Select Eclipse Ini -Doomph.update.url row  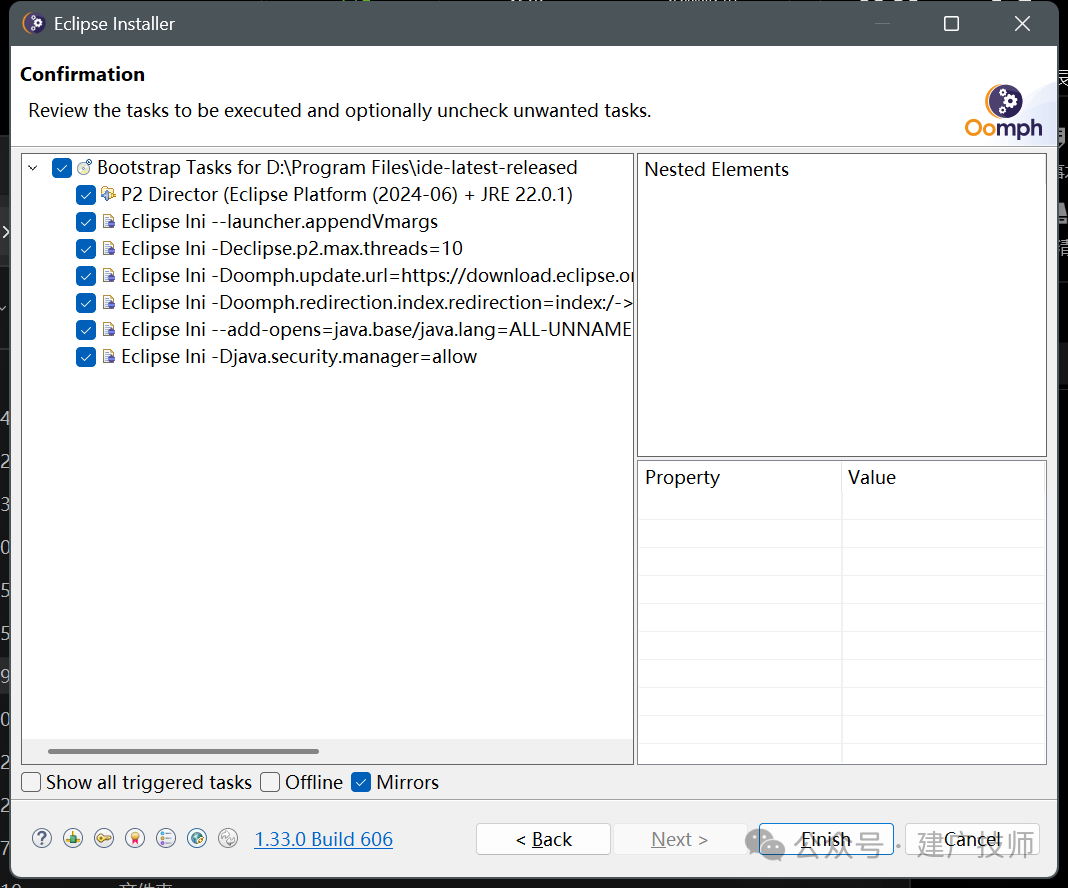pyautogui.click(x=377, y=276)
